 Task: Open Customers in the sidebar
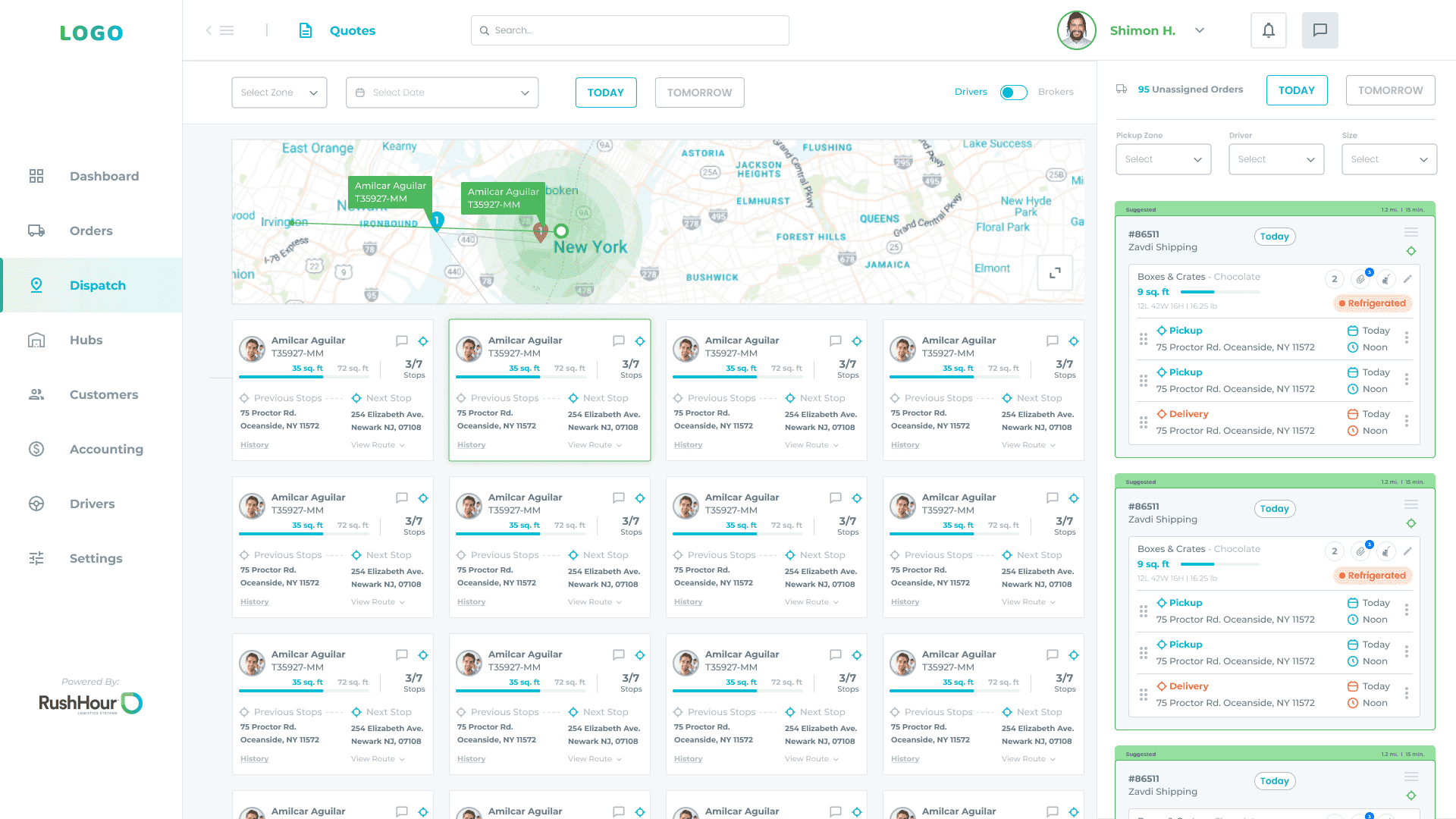91,394
